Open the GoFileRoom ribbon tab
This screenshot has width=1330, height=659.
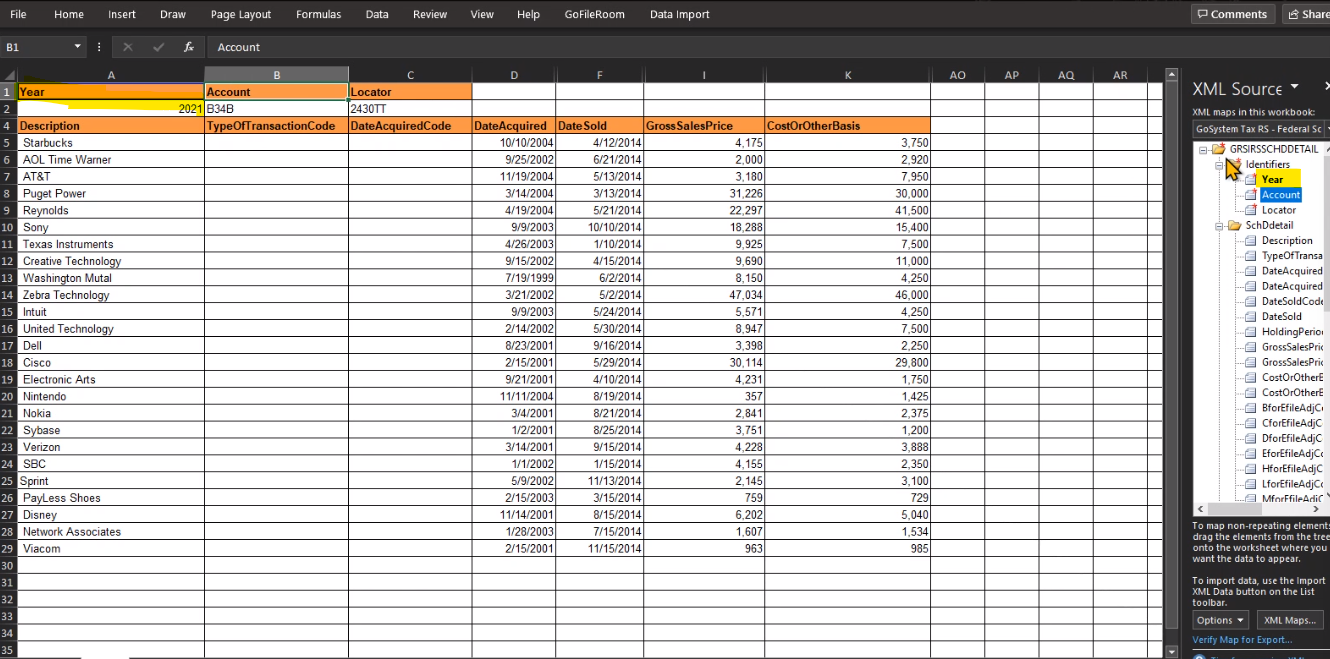click(594, 14)
